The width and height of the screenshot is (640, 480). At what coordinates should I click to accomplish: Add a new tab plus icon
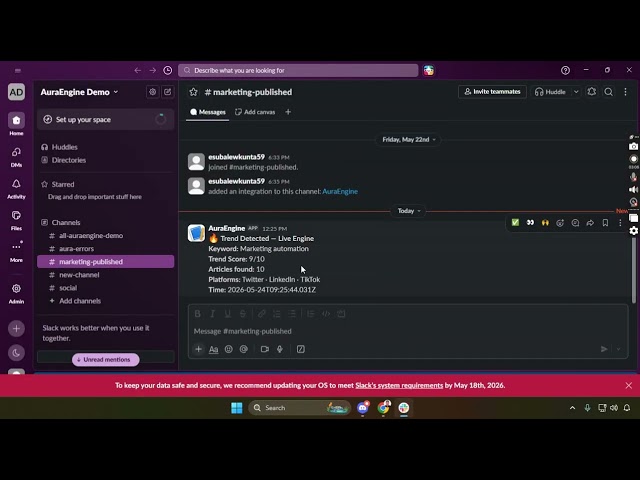click(288, 112)
